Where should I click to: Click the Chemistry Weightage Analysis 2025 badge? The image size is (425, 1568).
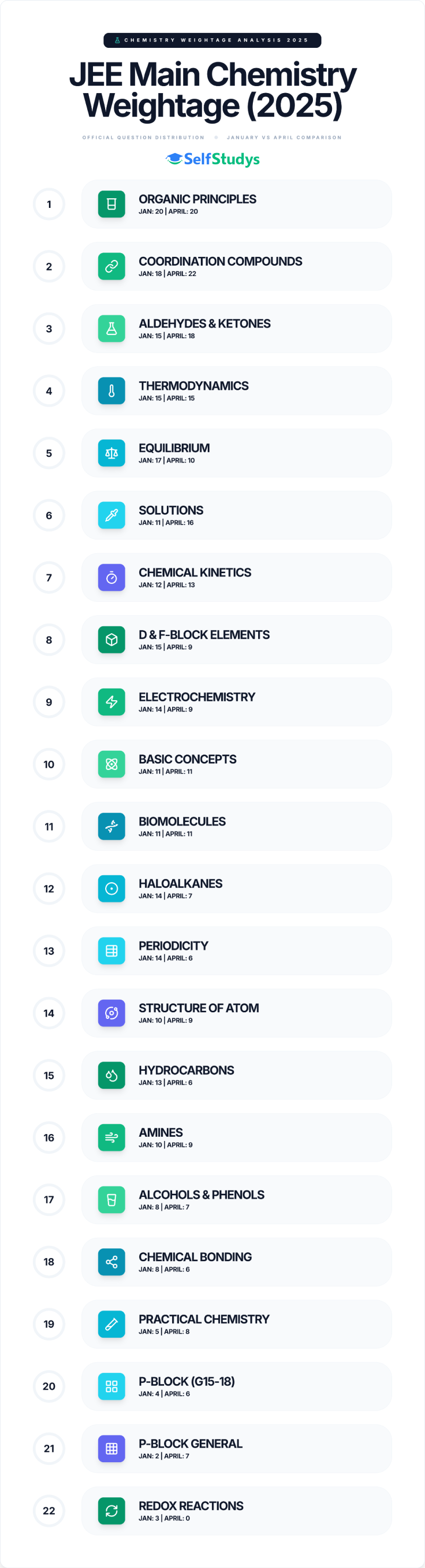[212, 40]
